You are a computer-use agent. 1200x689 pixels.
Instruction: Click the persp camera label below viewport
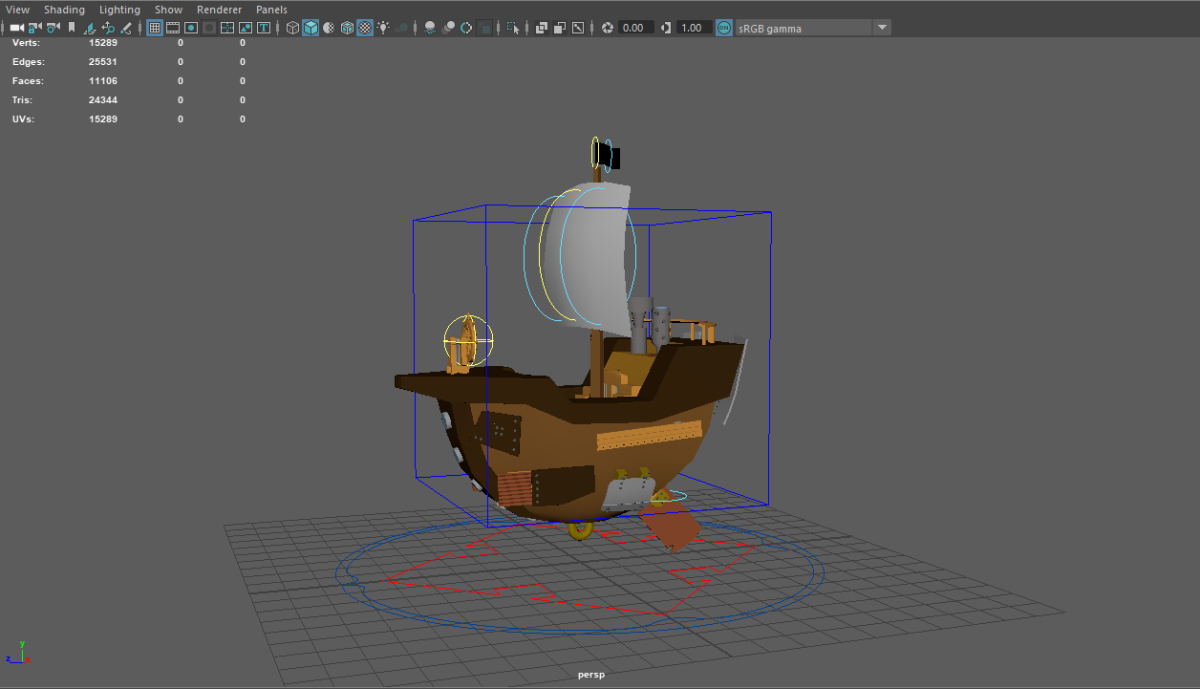point(591,674)
